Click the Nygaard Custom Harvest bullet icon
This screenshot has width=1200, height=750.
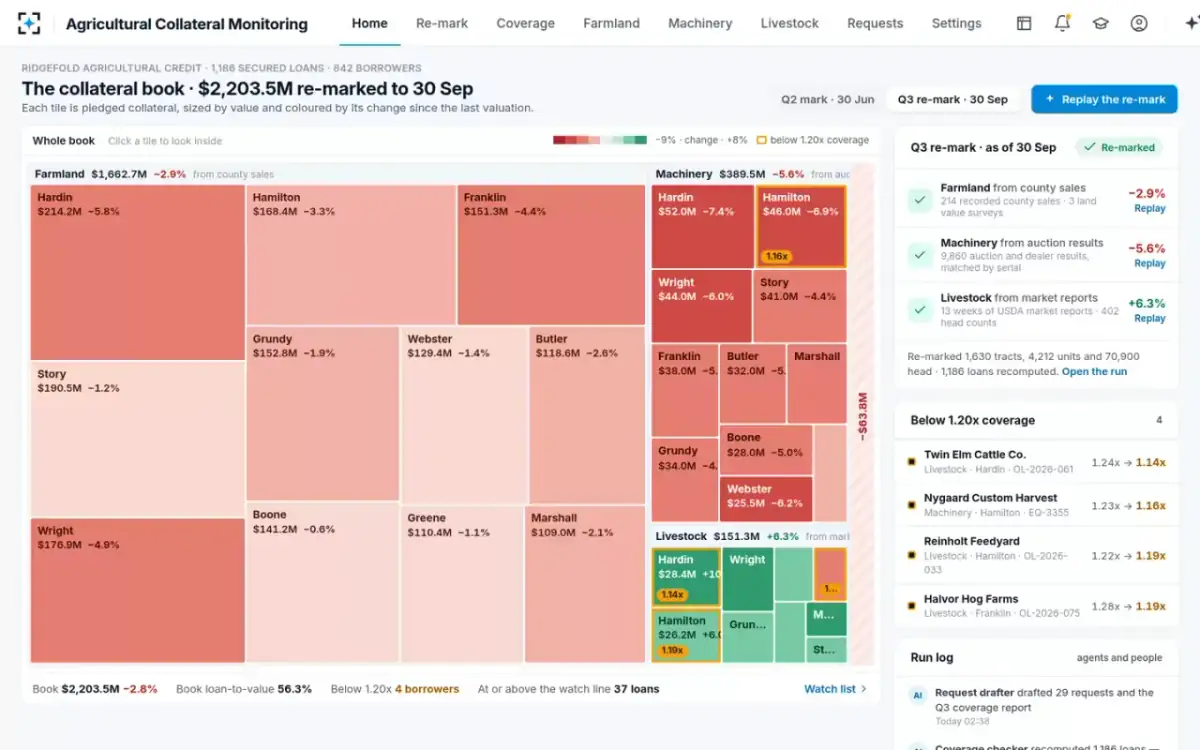tap(911, 505)
